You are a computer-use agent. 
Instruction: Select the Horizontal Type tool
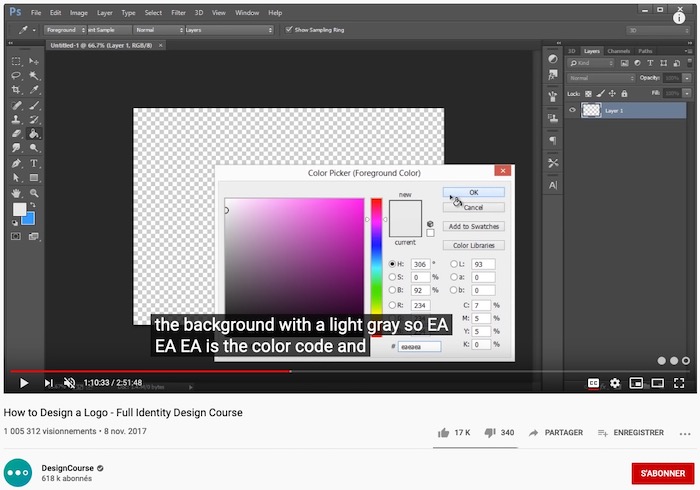pos(34,163)
